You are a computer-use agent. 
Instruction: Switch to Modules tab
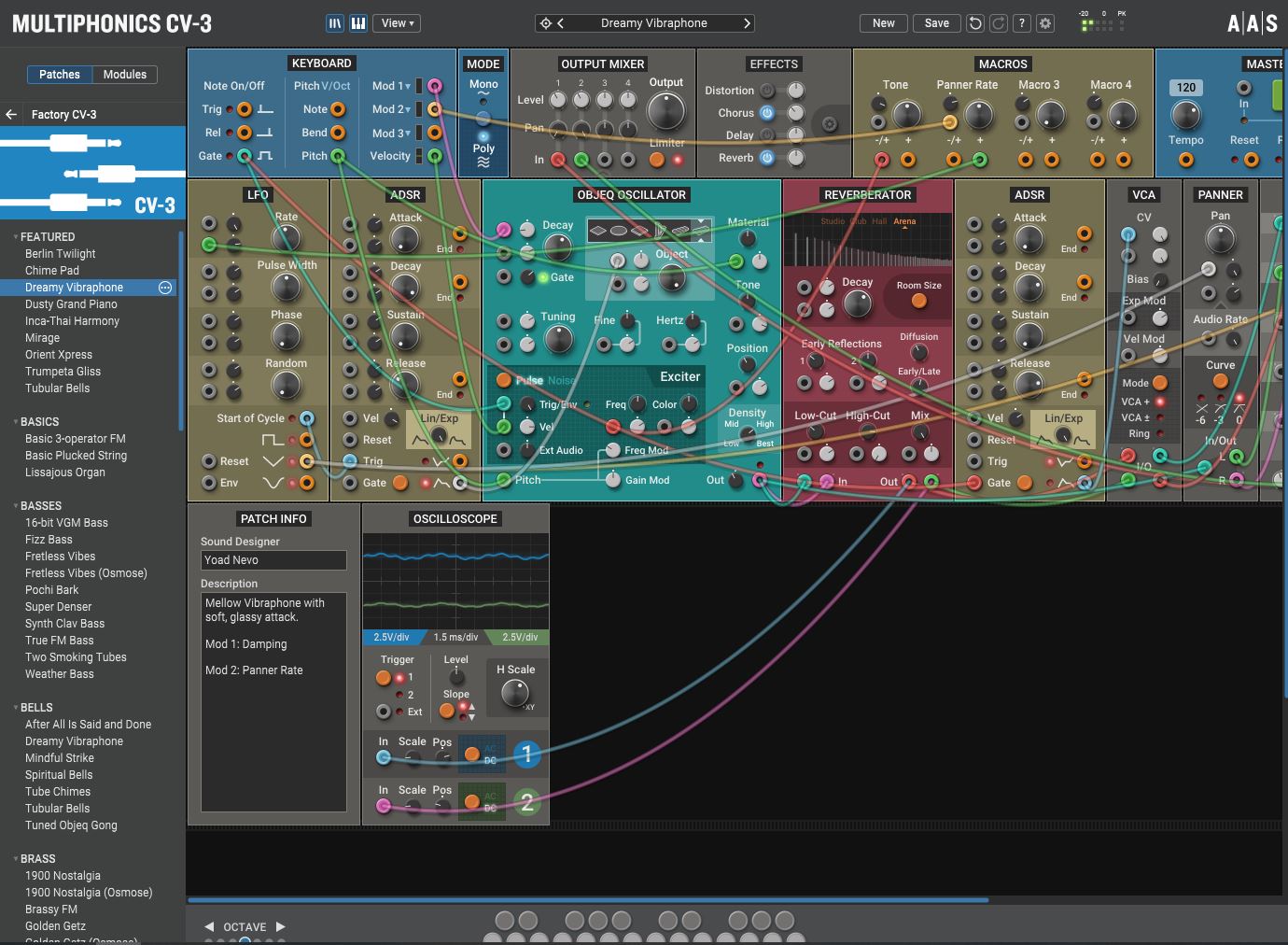[x=125, y=75]
